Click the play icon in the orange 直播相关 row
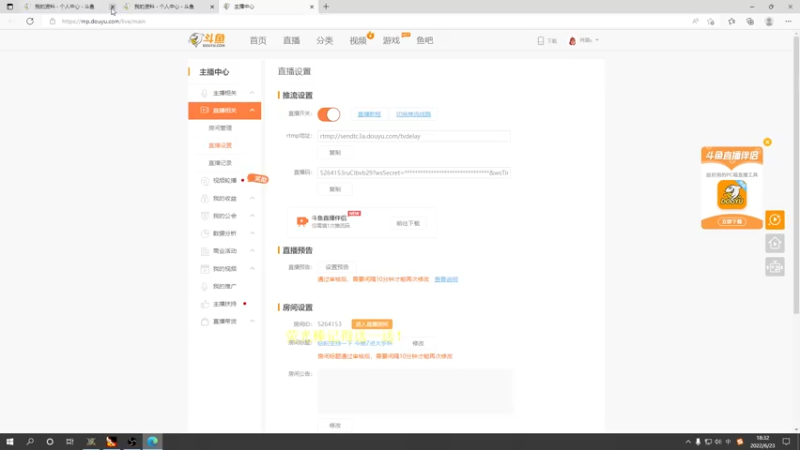This screenshot has height=450, width=800. (x=205, y=110)
